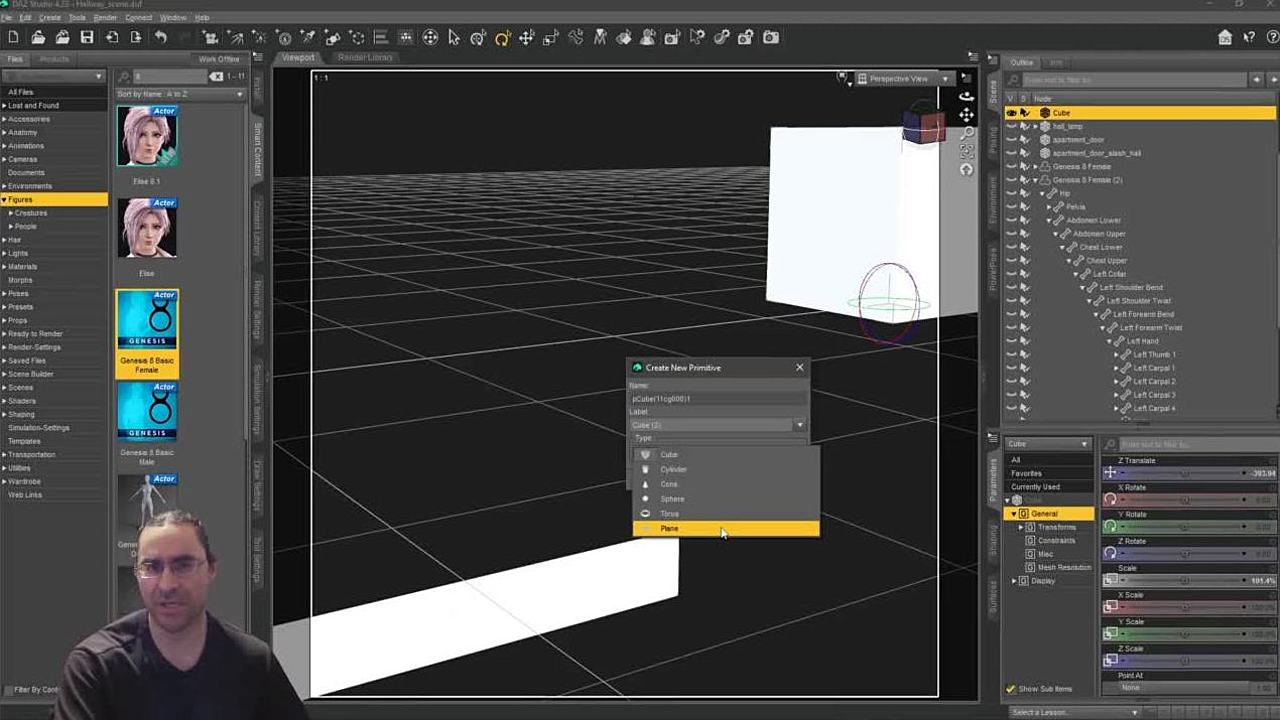Click the Y Rotate icon in Parameters
The image size is (1280, 720).
1110,526
